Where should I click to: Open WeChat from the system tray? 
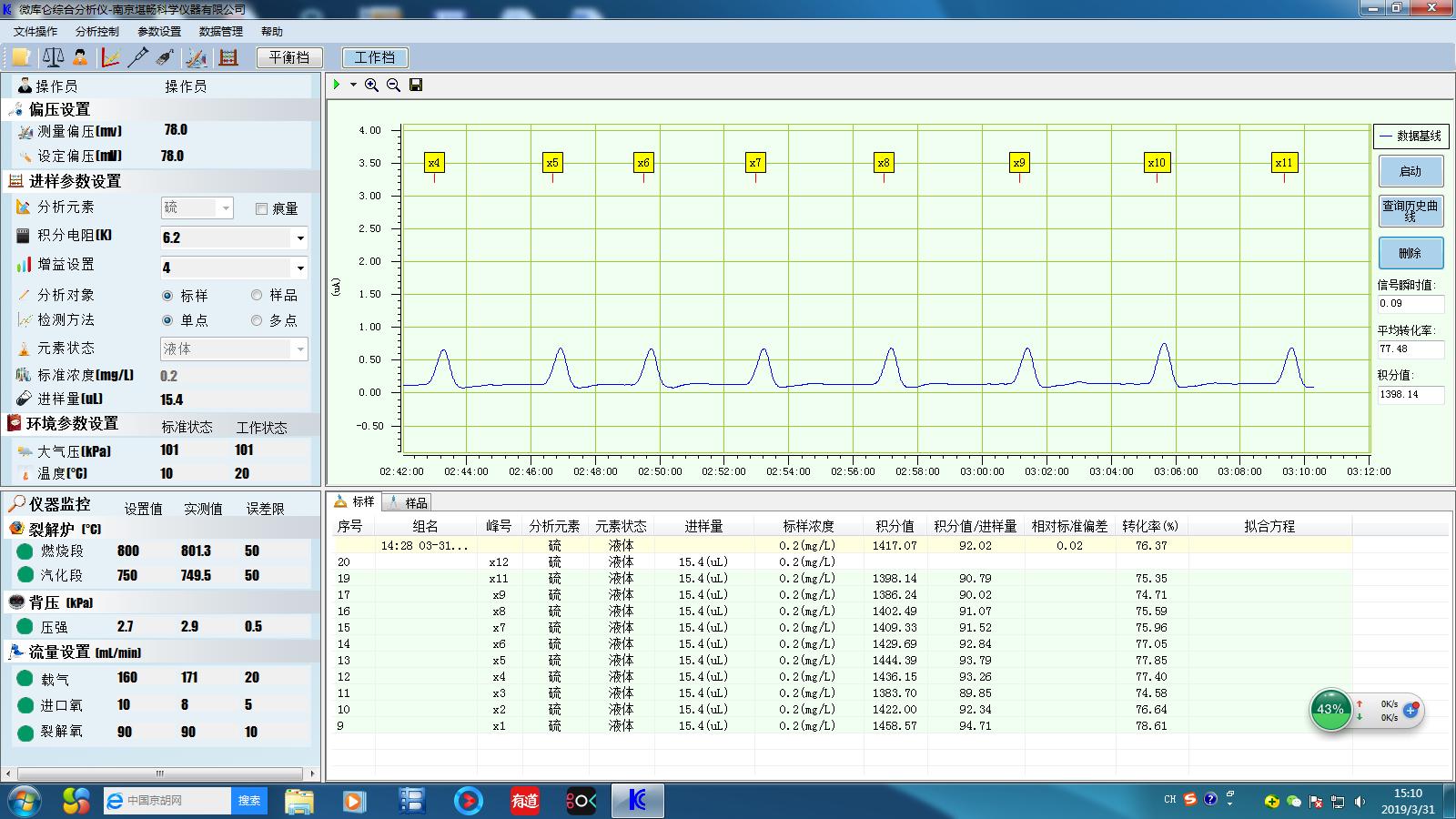point(1293,801)
